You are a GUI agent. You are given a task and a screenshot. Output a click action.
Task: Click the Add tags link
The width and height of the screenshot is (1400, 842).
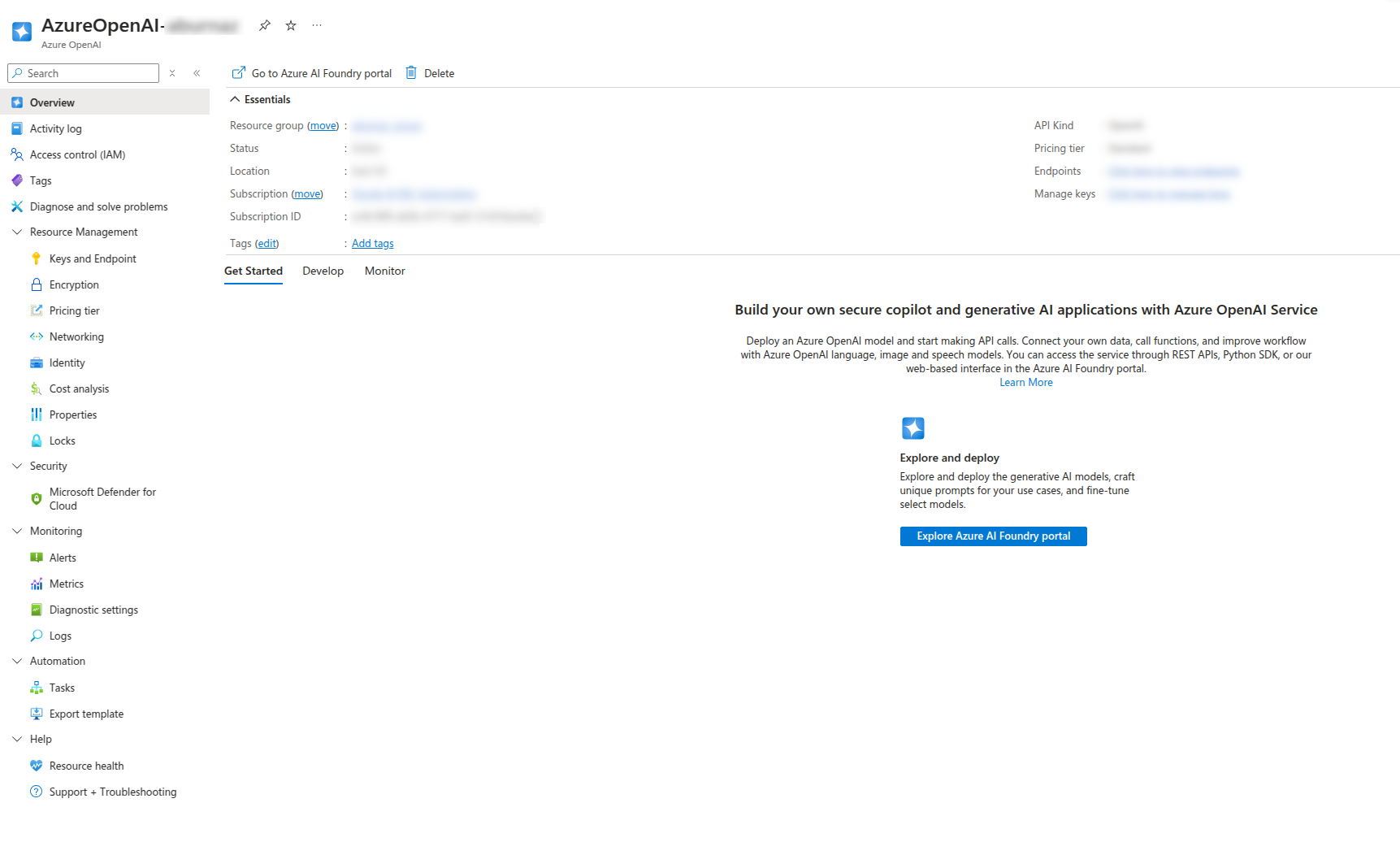click(x=373, y=244)
